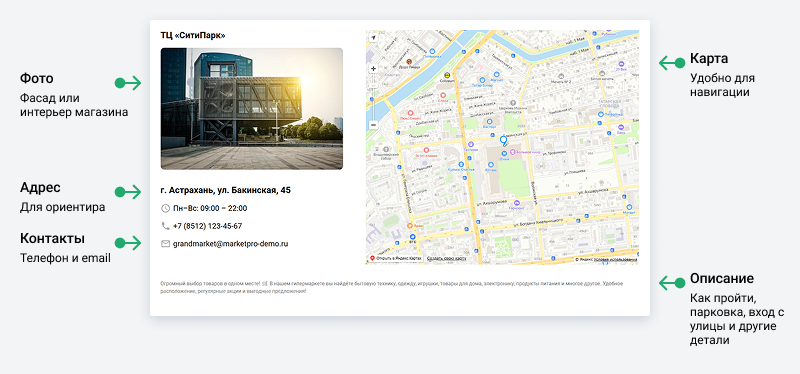Click the red Люкс Смарт marker
This screenshot has height=374, width=800.
tap(410, 113)
